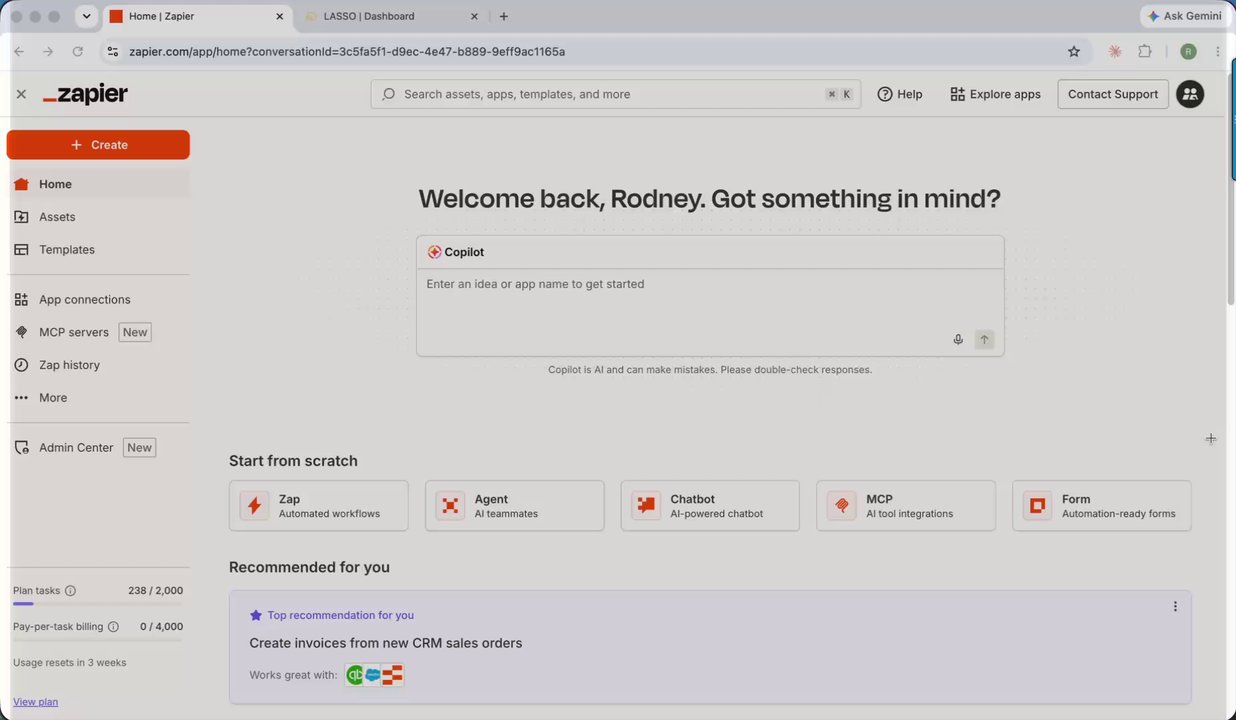The width and height of the screenshot is (1236, 720).
Task: Close the sidebar with the X icon
Action: tap(21, 94)
